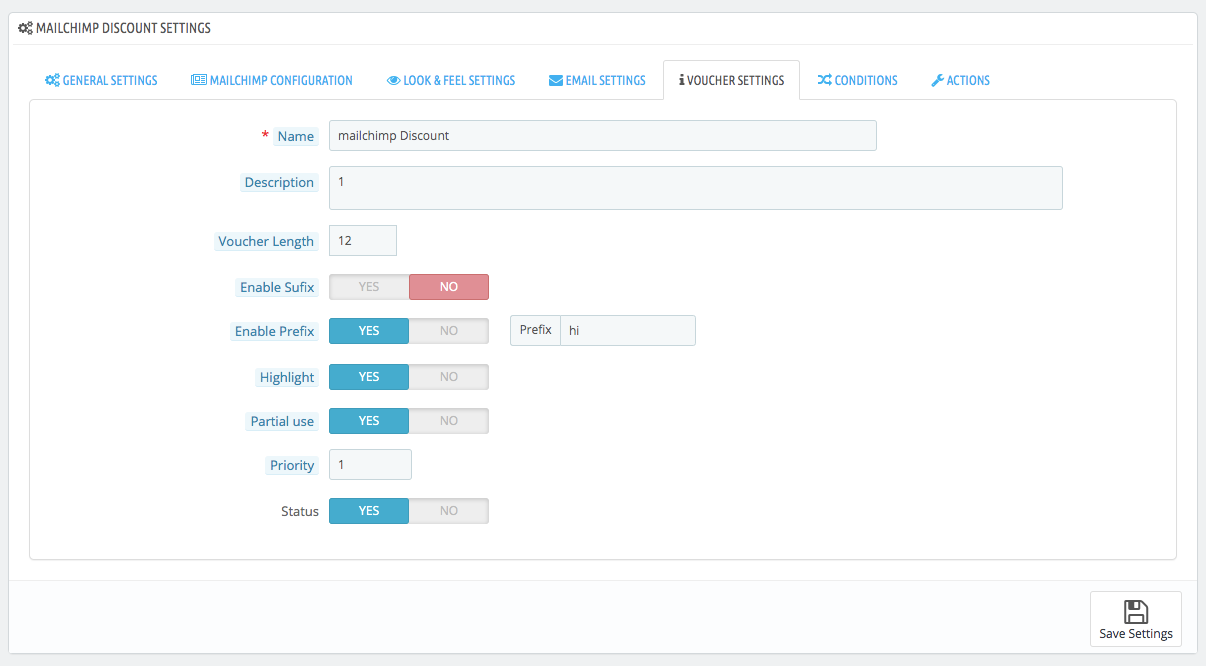The height and width of the screenshot is (666, 1206).
Task: Set Enable Sufix to YES
Action: point(369,287)
